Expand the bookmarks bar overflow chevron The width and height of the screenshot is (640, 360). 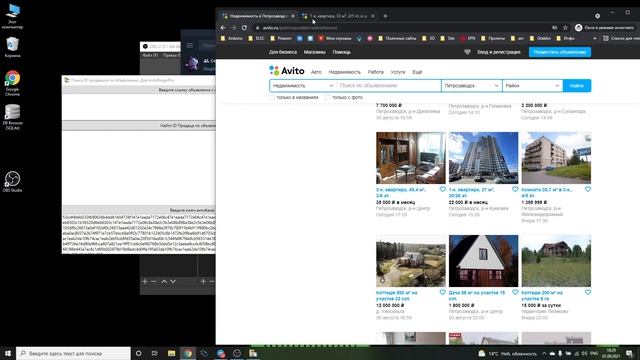tap(595, 38)
